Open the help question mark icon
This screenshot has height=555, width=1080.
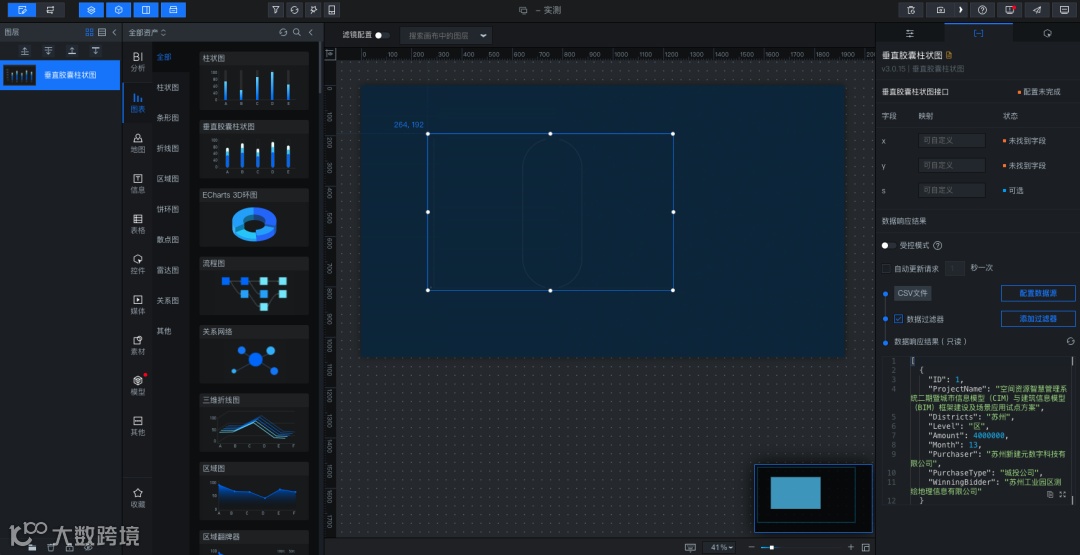tap(983, 10)
